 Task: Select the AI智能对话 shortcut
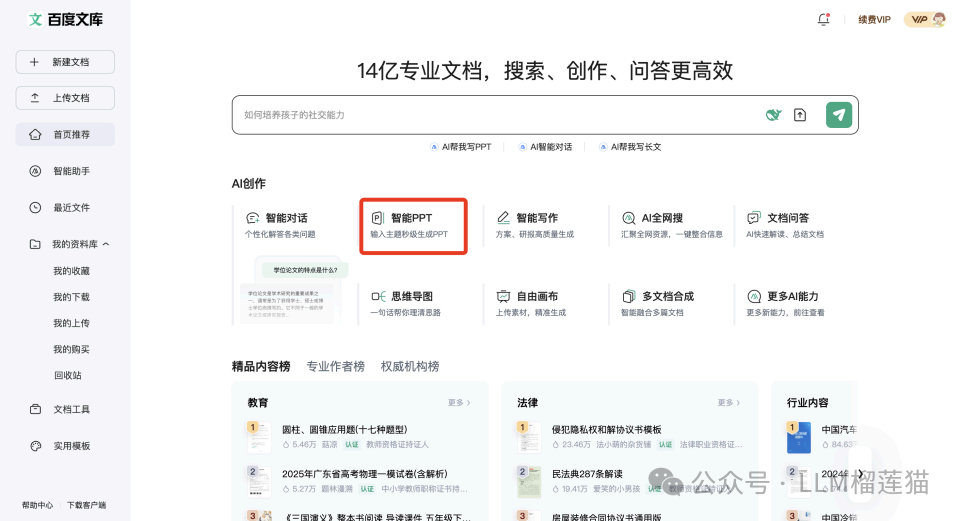tap(546, 147)
